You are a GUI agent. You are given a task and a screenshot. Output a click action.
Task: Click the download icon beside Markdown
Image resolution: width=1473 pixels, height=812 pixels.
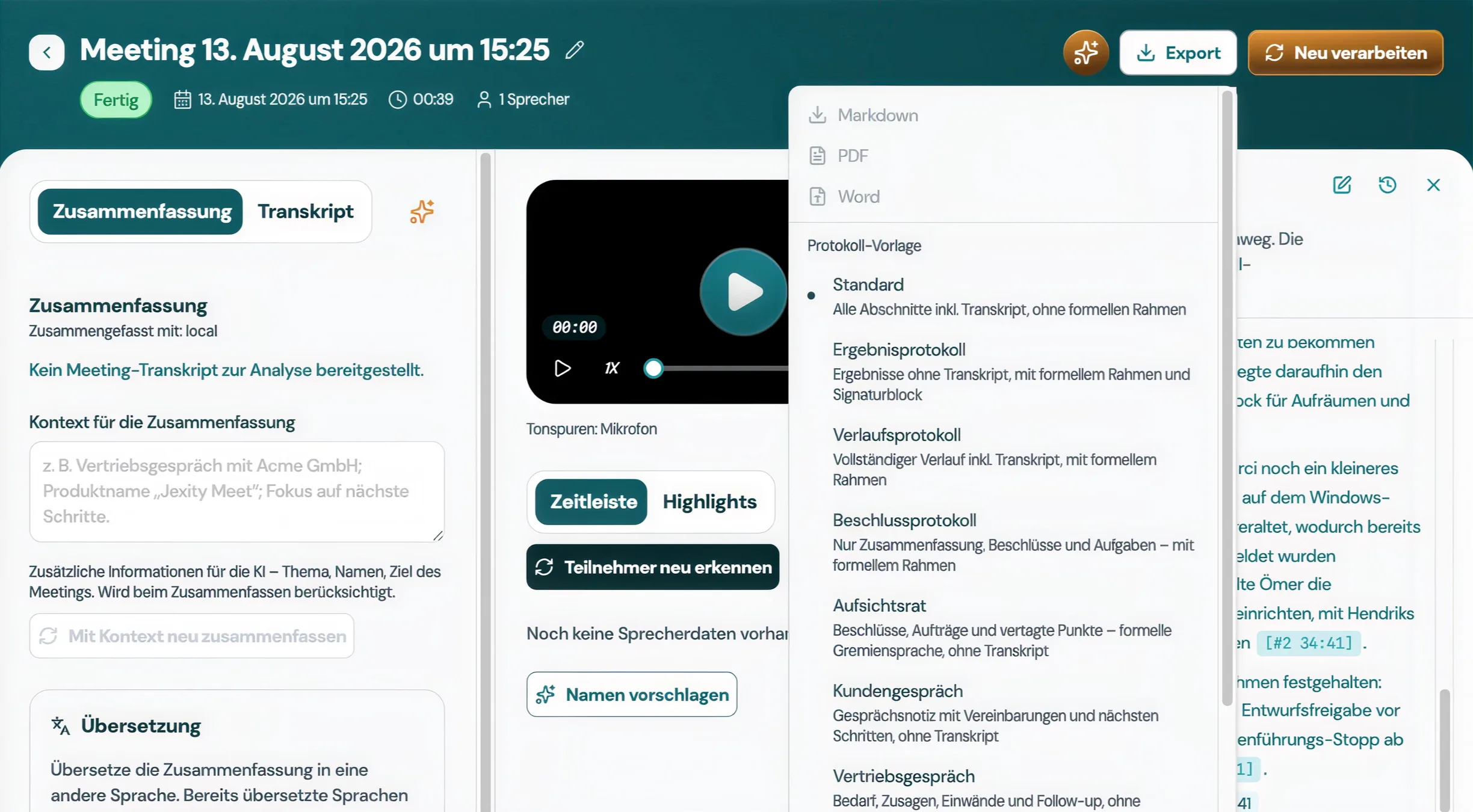(817, 115)
